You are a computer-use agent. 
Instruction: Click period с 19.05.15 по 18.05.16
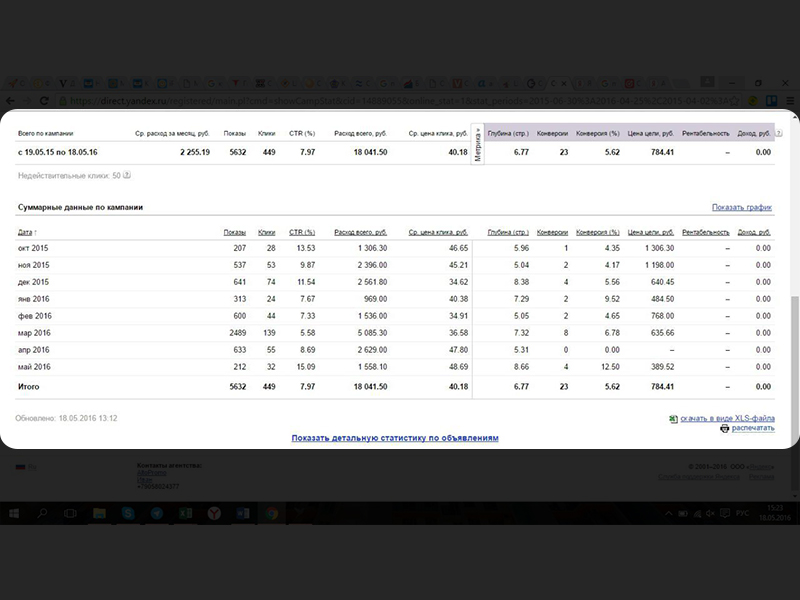[x=58, y=152]
